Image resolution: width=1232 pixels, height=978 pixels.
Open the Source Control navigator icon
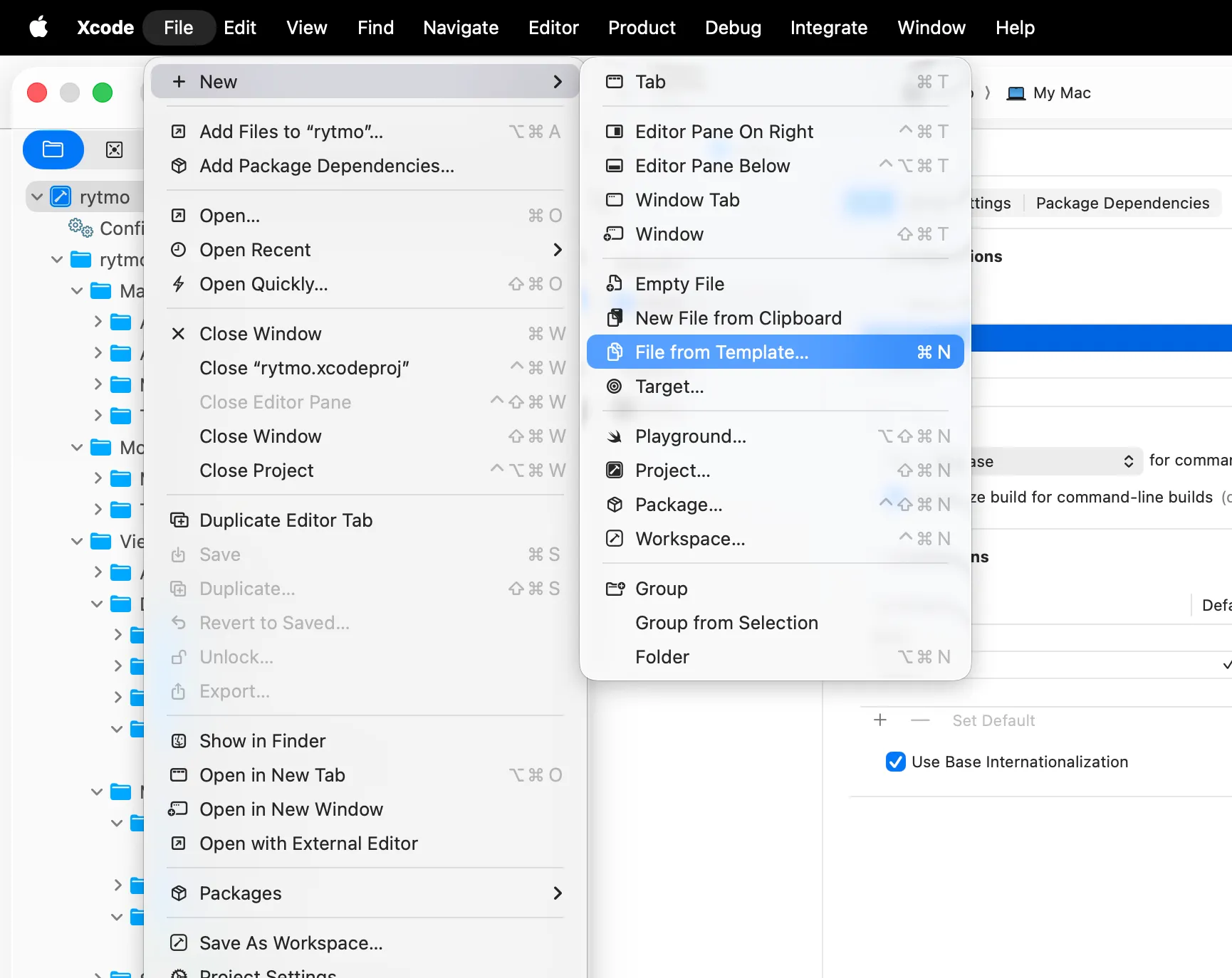114,149
